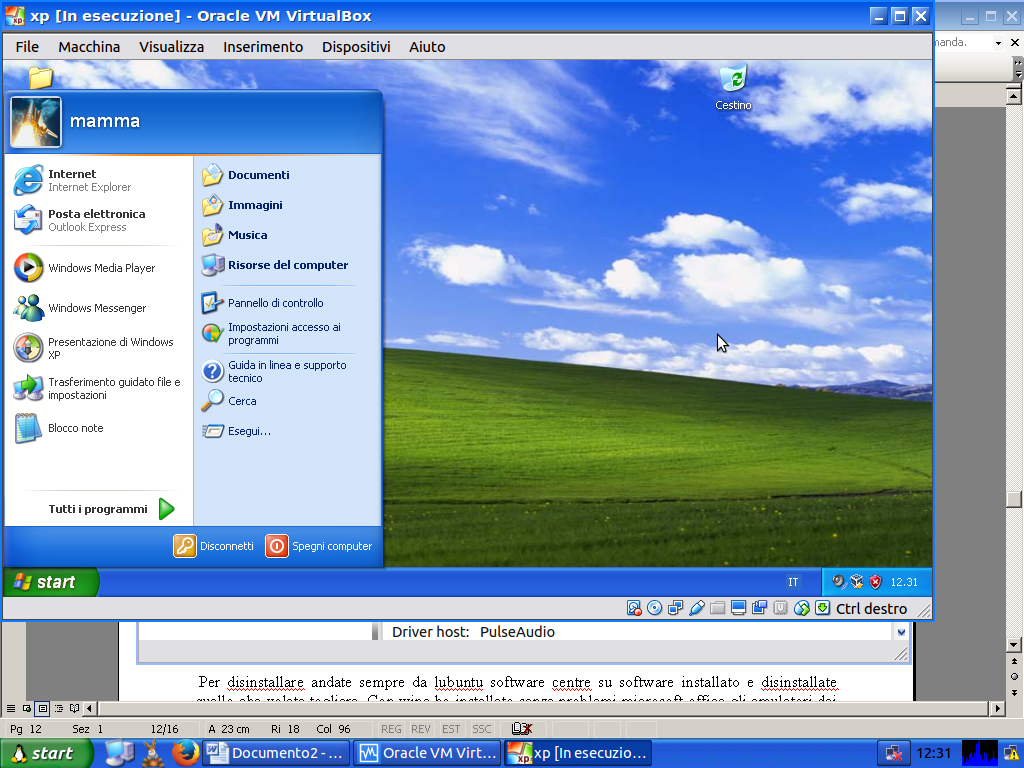Open the Dispositivi menu
This screenshot has height=768, width=1024.
click(355, 47)
